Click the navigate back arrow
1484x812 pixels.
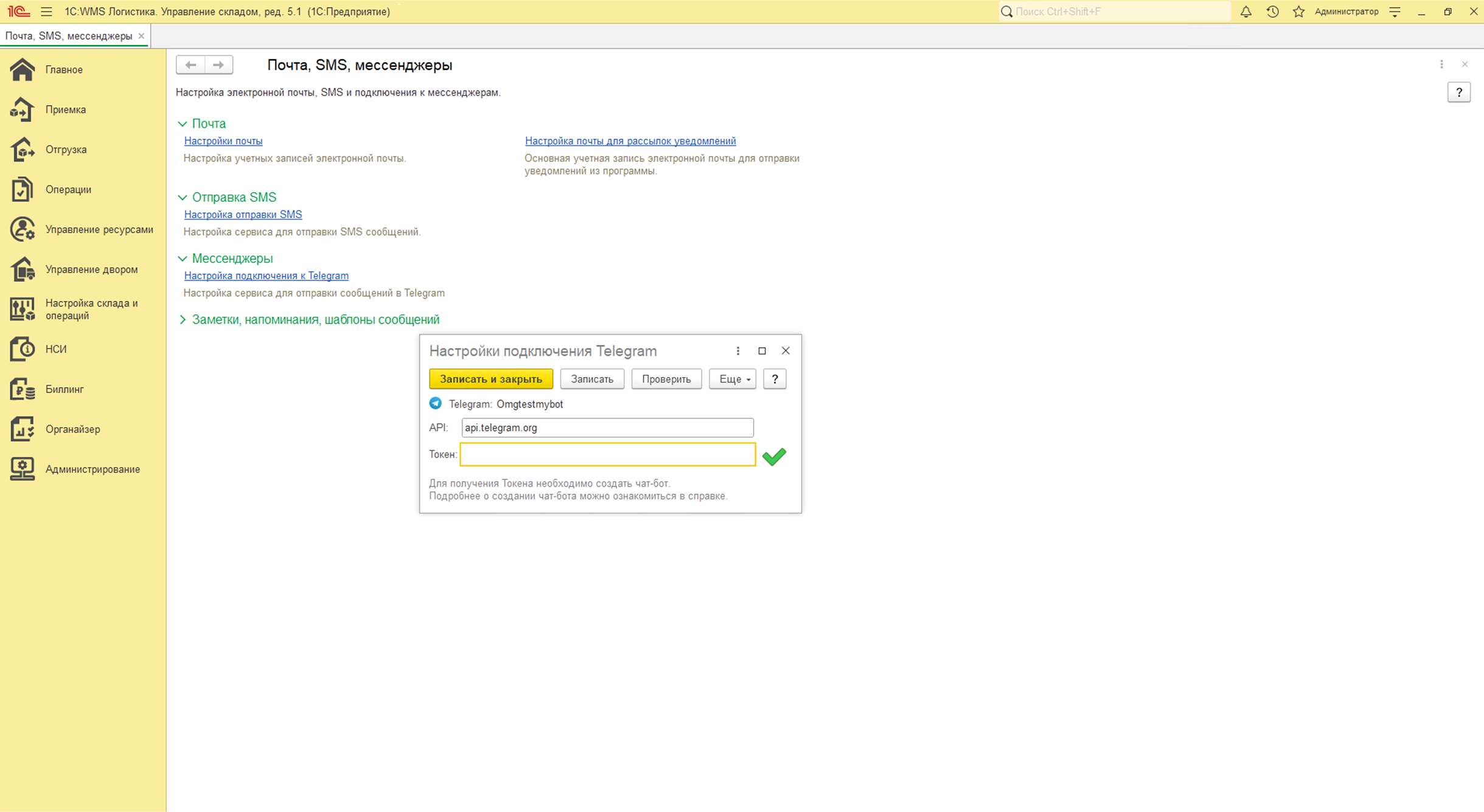point(190,64)
